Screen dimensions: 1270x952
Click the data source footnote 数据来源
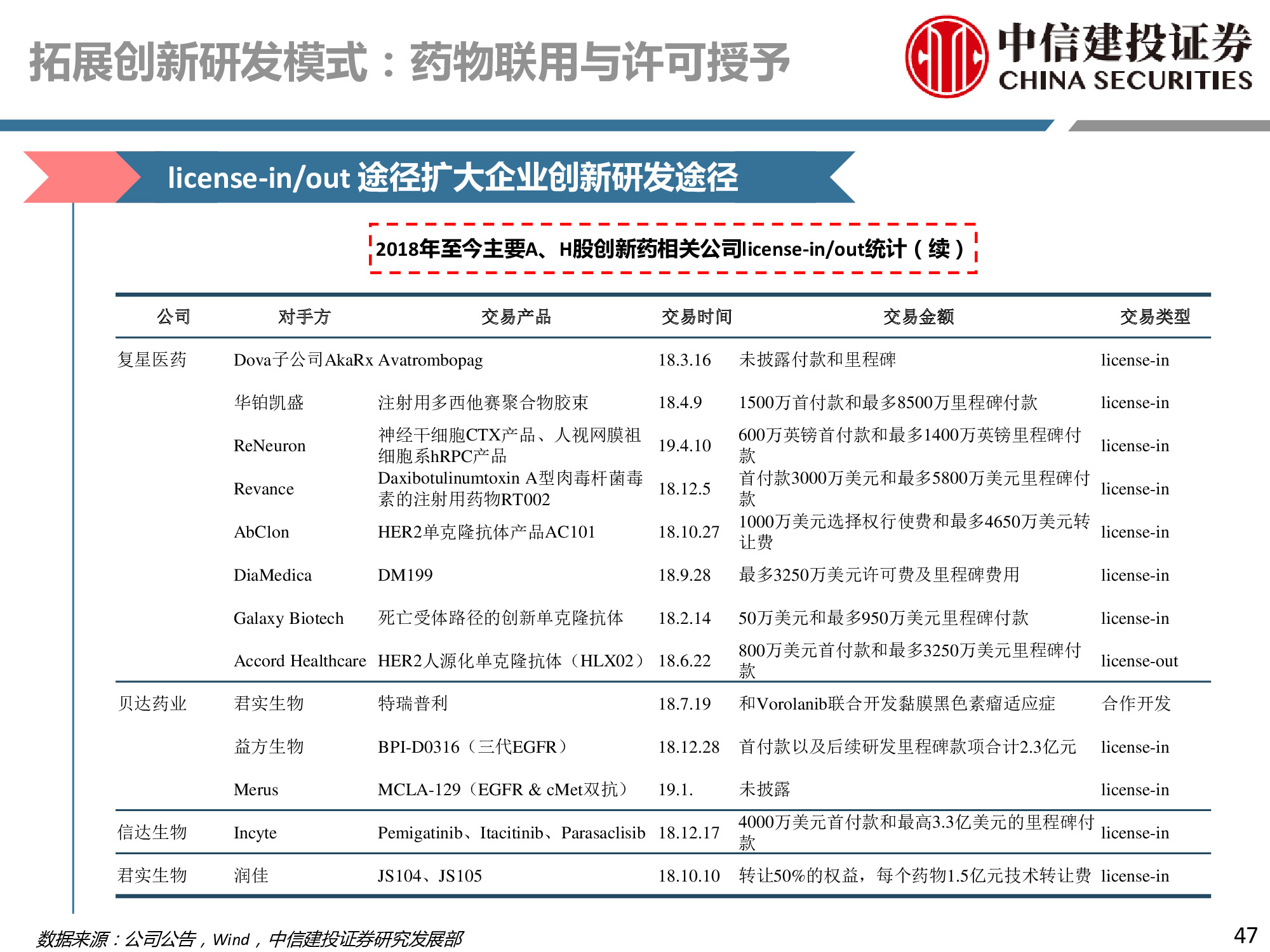(x=250, y=939)
